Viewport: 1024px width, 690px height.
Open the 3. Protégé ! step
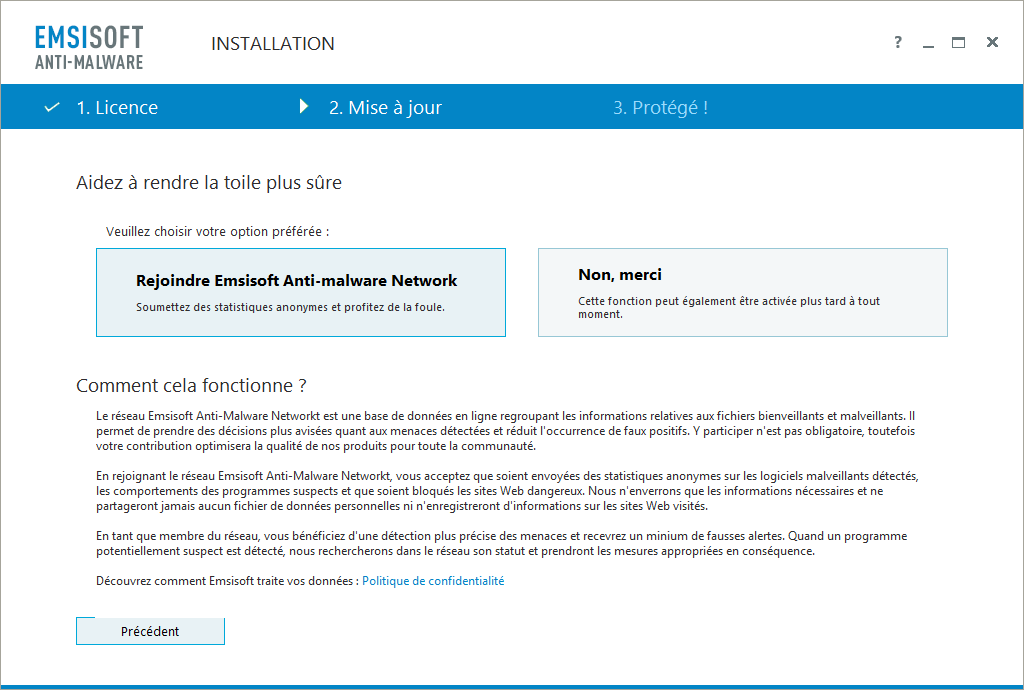click(660, 108)
